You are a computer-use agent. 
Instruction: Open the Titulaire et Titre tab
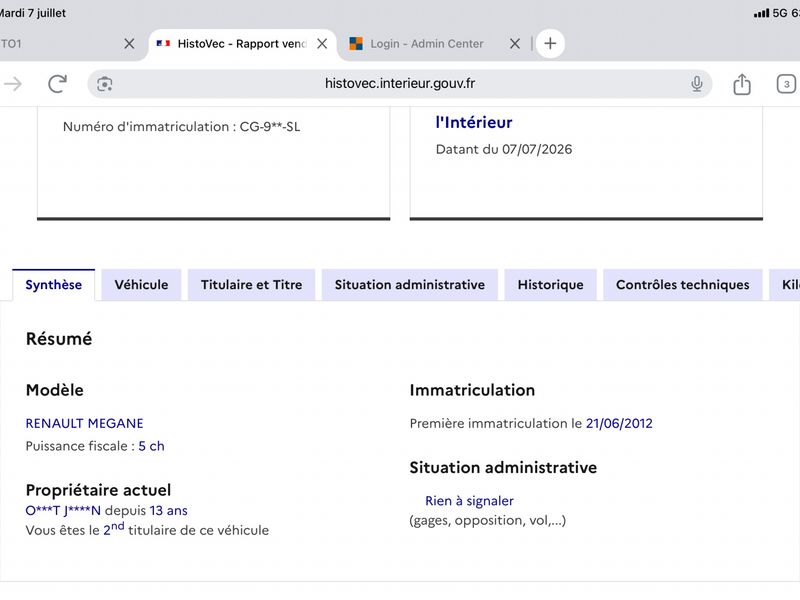pos(252,285)
